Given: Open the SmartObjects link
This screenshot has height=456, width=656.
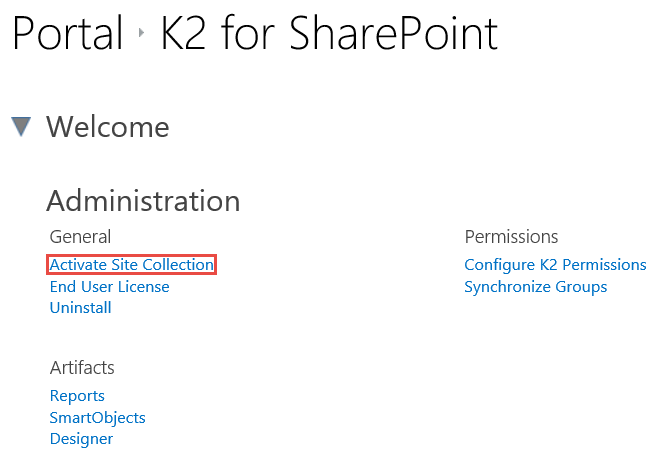Looking at the screenshot, I should click(x=97, y=417).
